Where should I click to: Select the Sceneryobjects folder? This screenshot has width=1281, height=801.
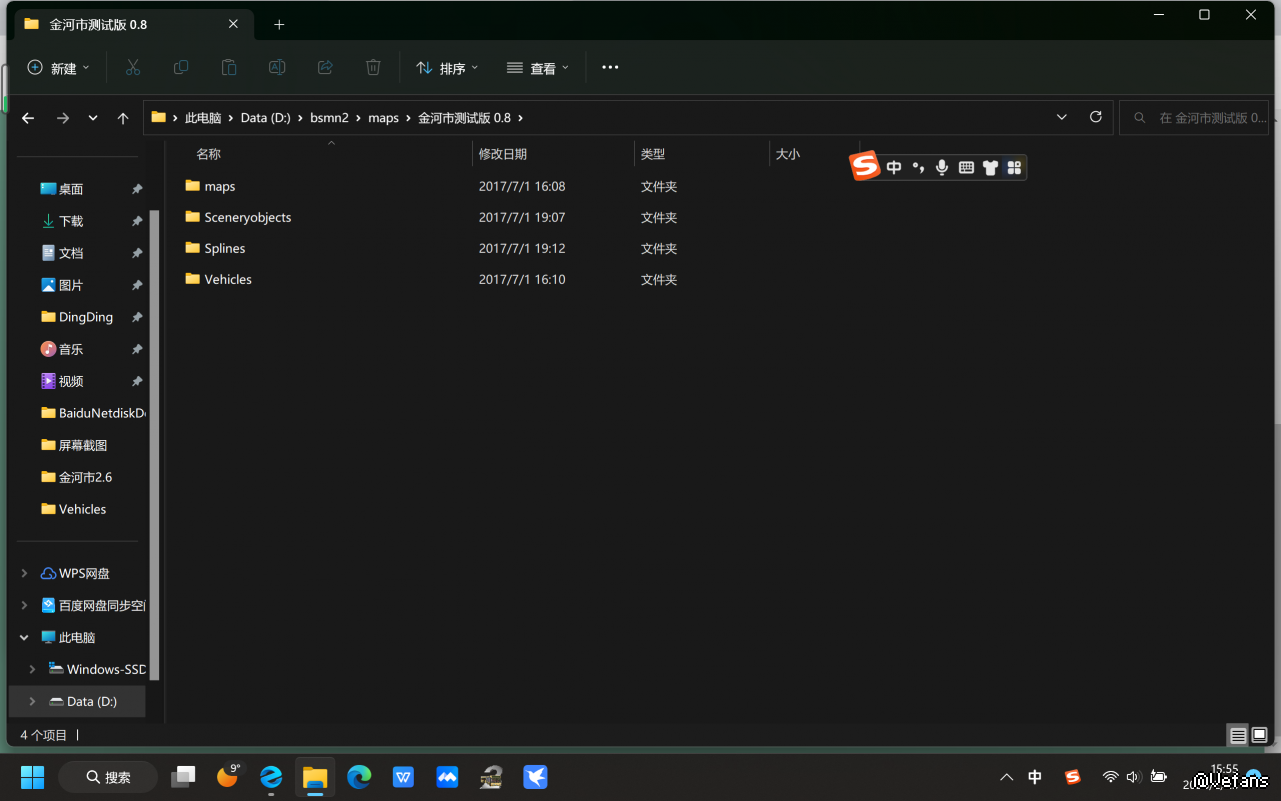pos(247,217)
